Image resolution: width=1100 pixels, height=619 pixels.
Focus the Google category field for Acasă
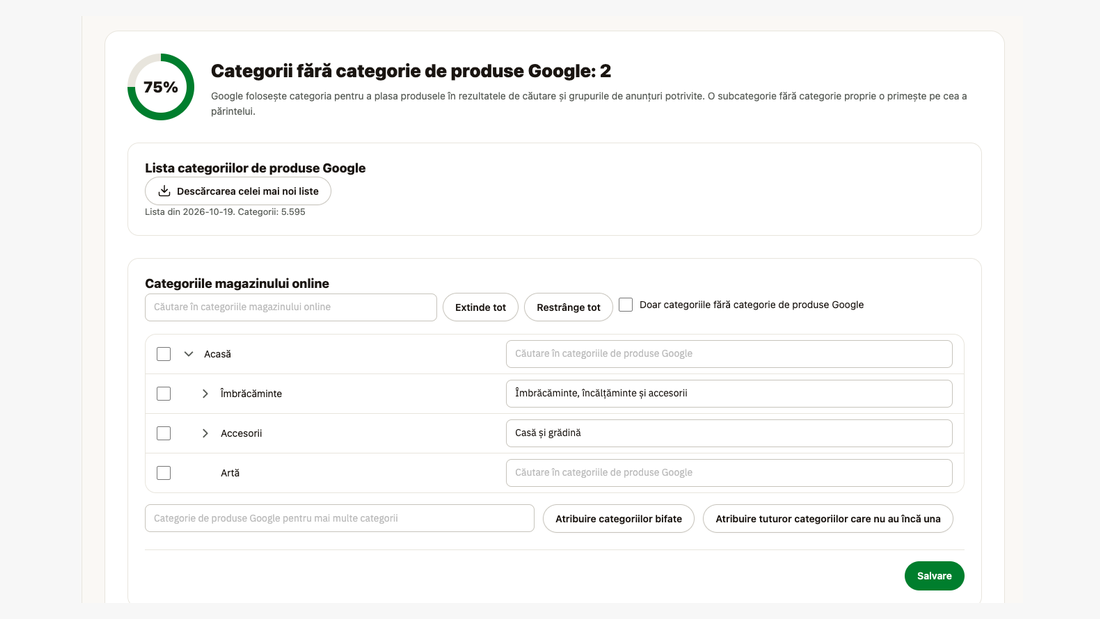729,354
